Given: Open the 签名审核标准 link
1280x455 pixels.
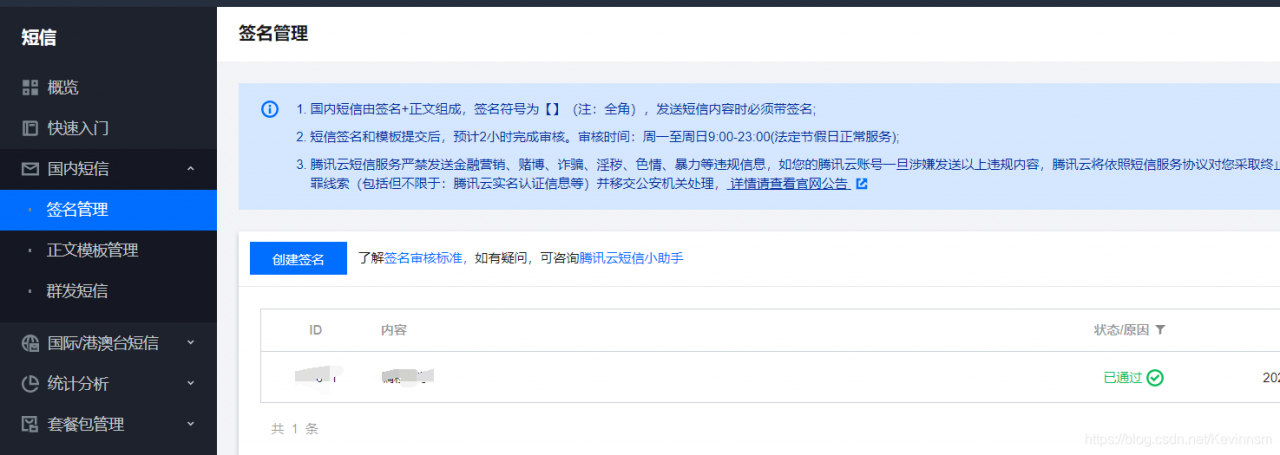Looking at the screenshot, I should click(x=423, y=258).
